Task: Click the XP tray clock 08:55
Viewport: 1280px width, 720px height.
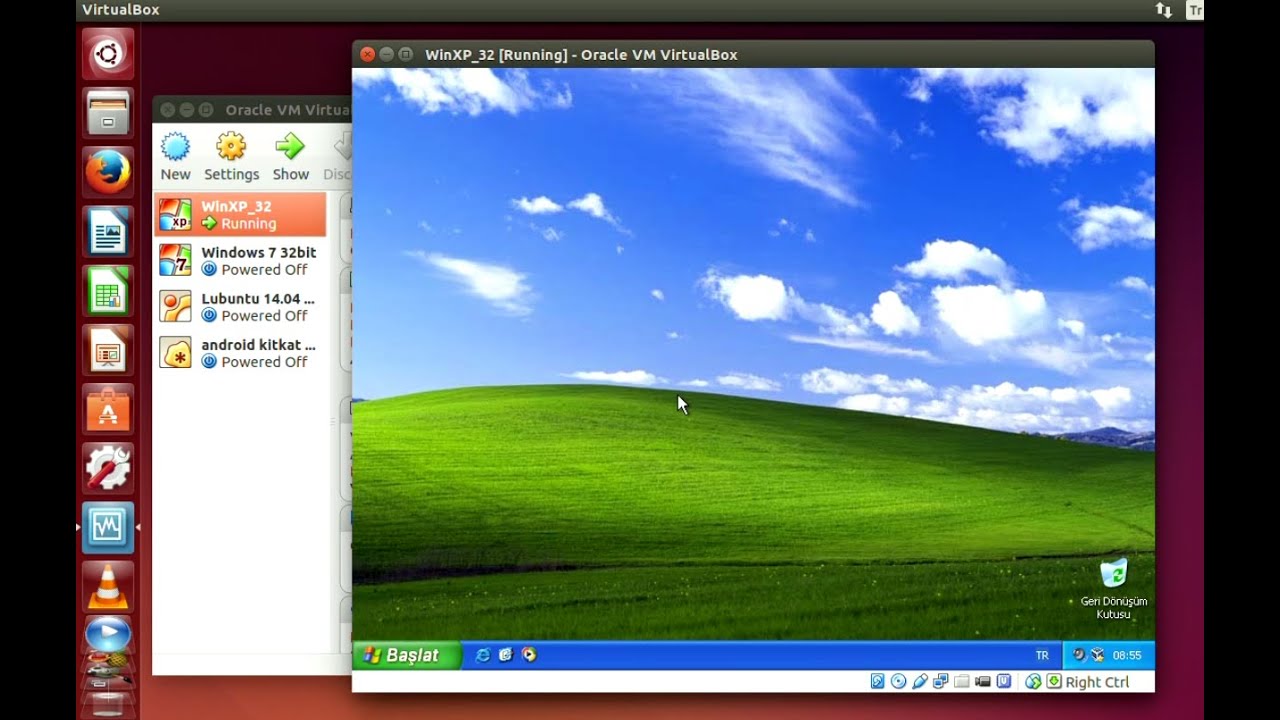Action: pos(1127,656)
